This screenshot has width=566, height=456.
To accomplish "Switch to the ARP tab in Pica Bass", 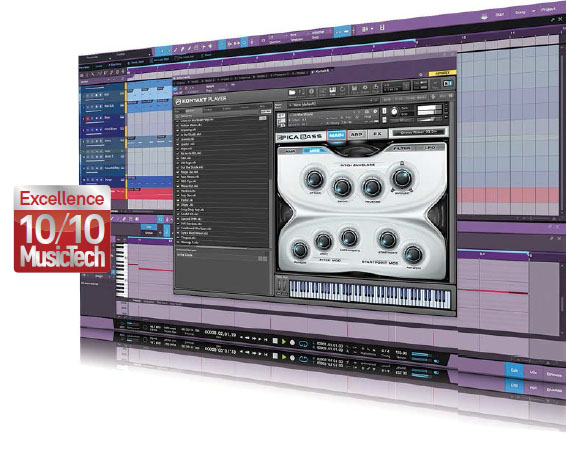I will click(357, 134).
